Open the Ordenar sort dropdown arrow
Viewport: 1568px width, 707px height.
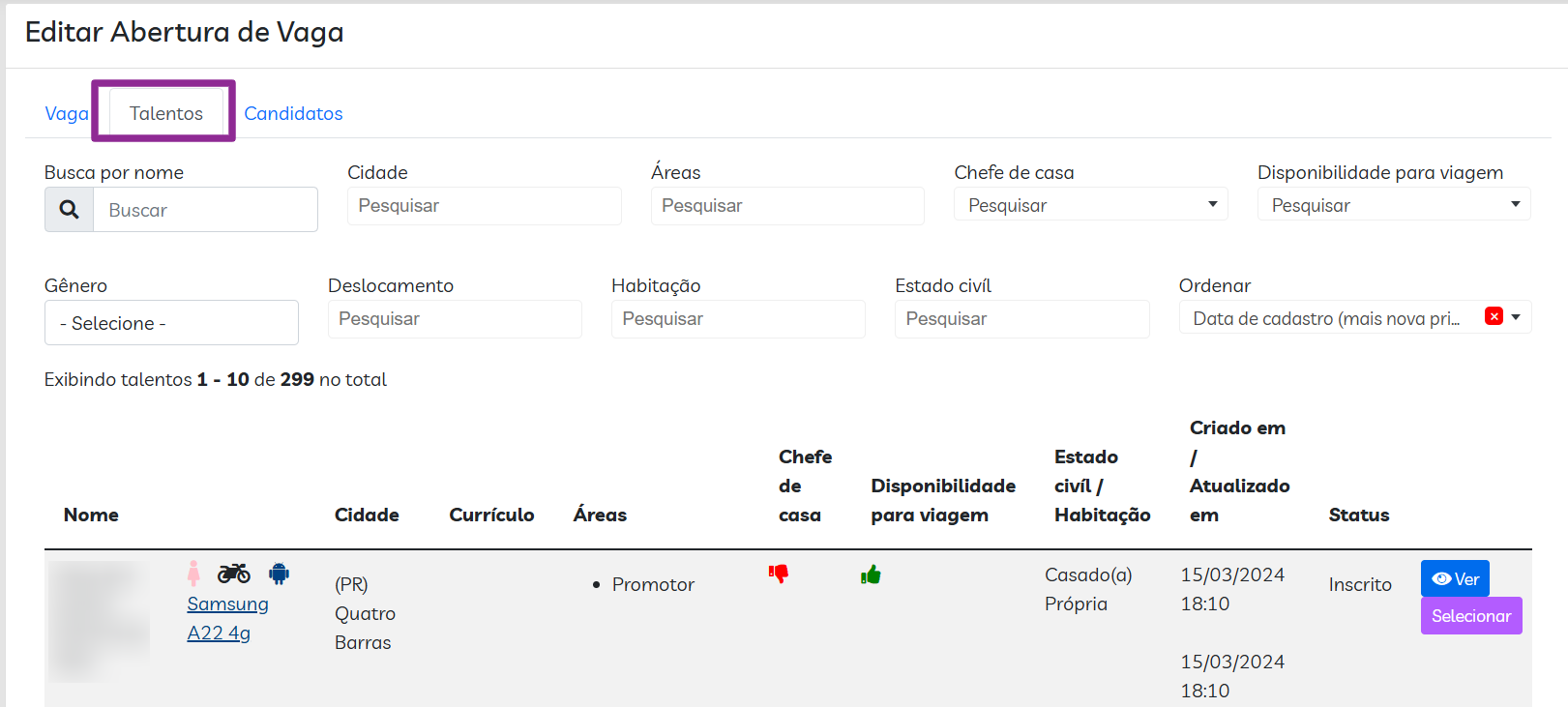coord(1516,317)
